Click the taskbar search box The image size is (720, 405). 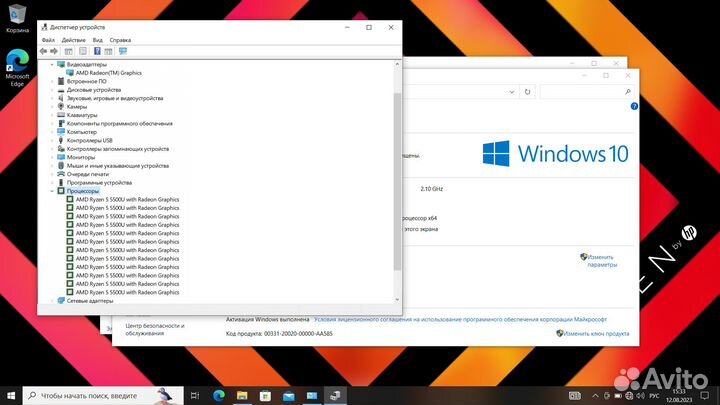tap(103, 395)
